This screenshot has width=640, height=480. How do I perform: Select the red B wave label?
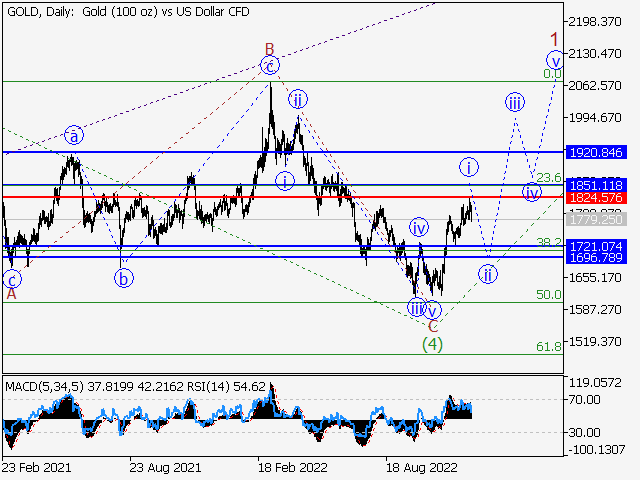click(x=269, y=49)
